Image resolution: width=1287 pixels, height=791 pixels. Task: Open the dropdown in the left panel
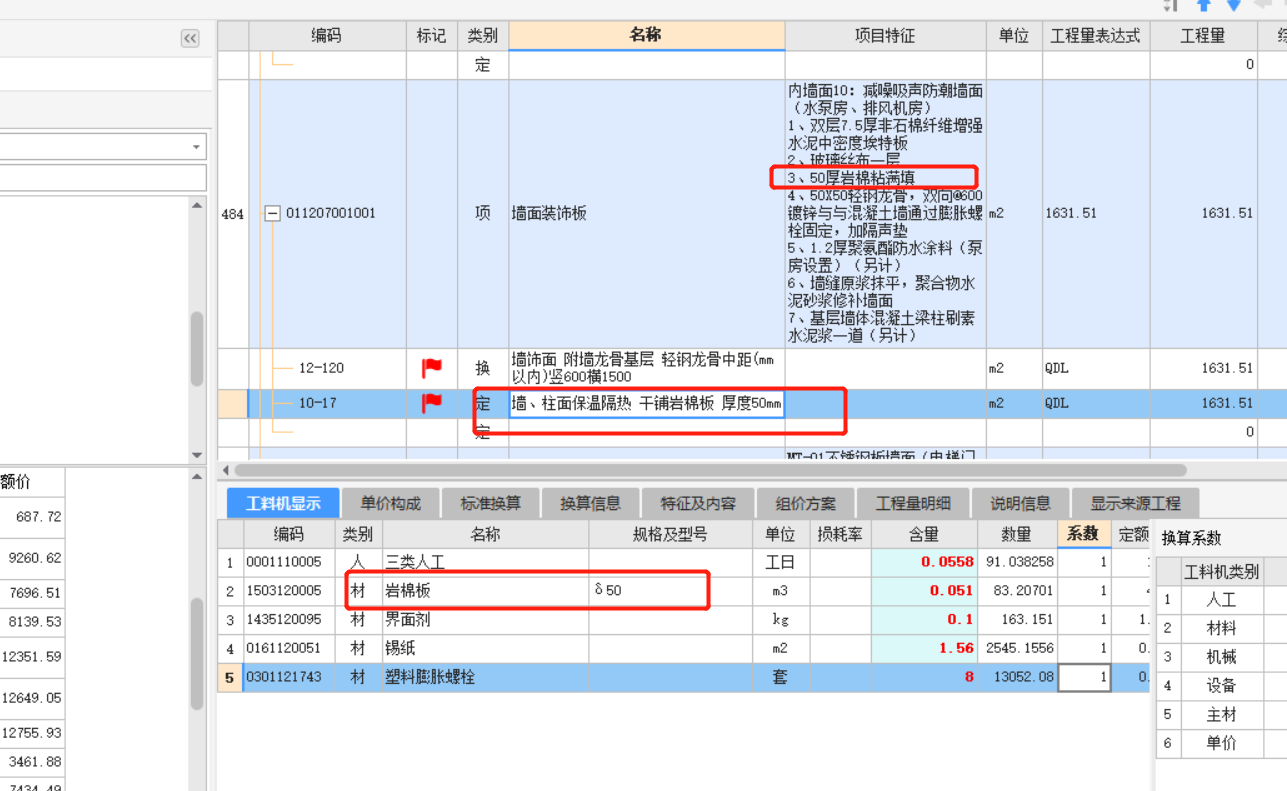195,147
